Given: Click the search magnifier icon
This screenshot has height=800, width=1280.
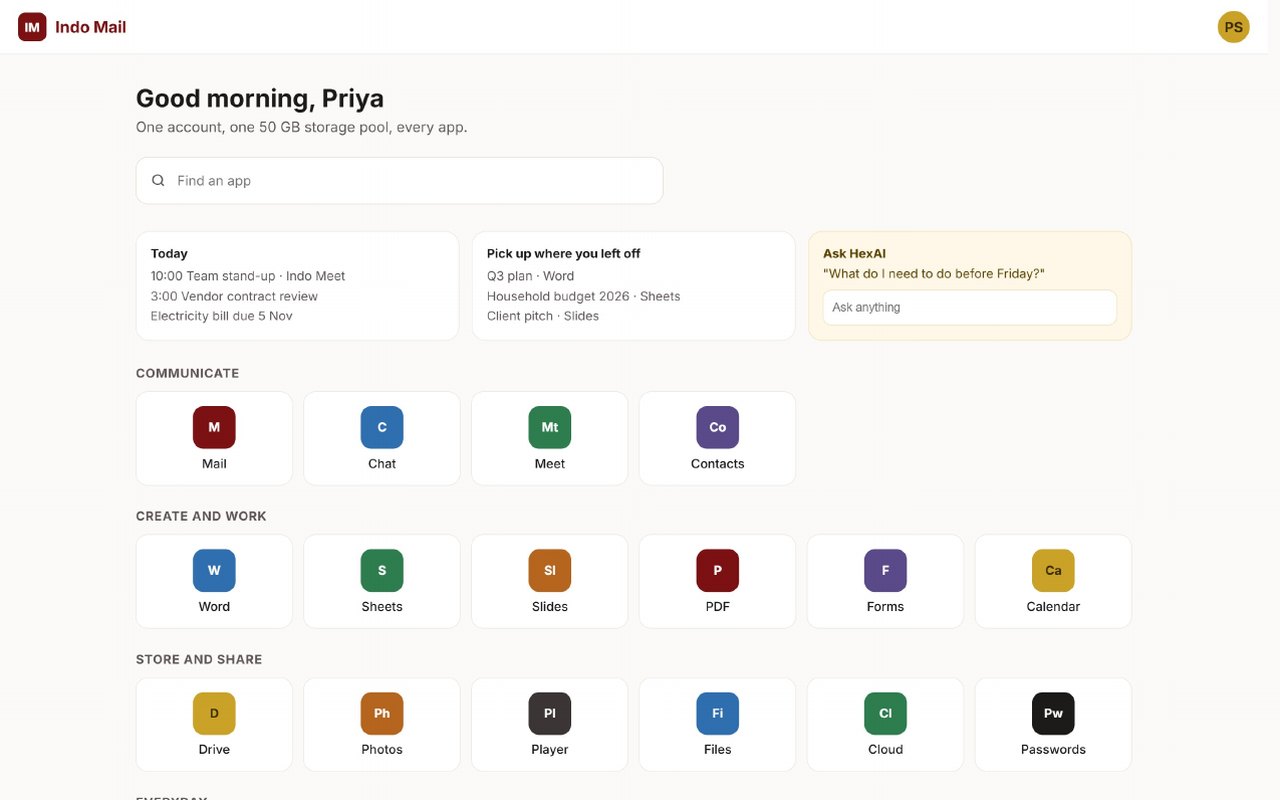Looking at the screenshot, I should (158, 181).
